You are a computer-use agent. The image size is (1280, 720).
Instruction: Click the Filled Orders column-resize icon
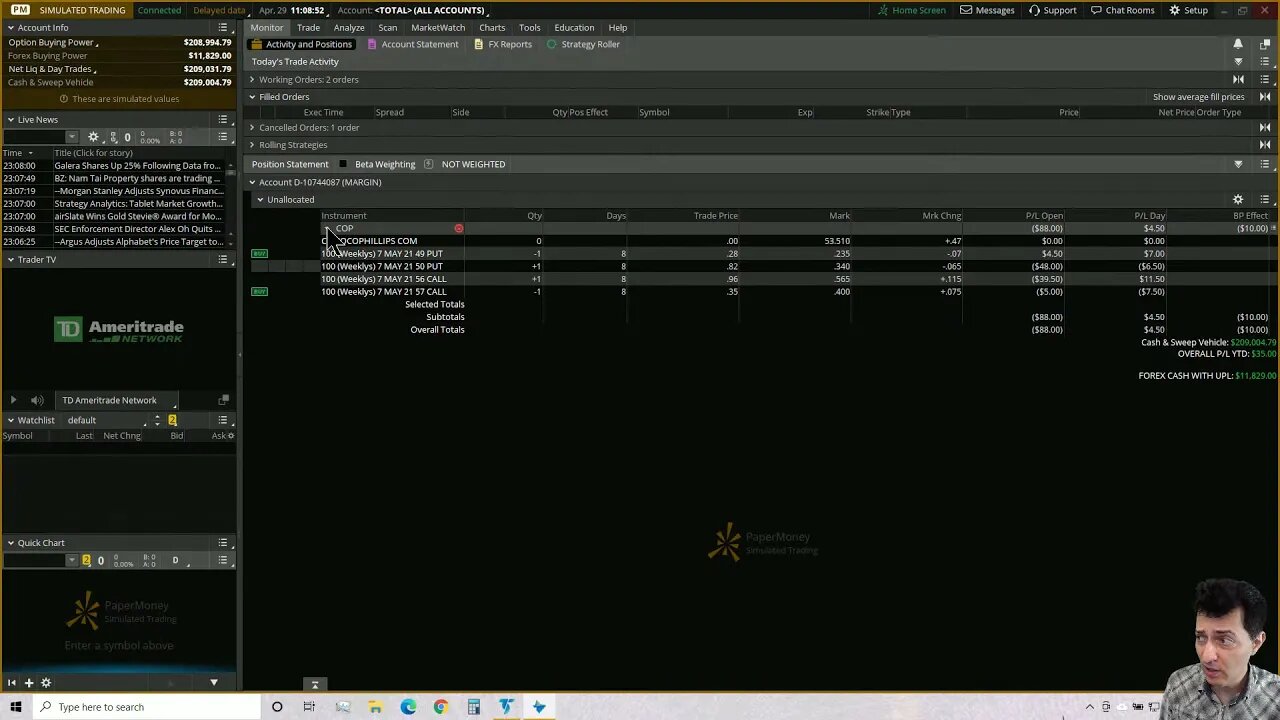coord(1264,97)
